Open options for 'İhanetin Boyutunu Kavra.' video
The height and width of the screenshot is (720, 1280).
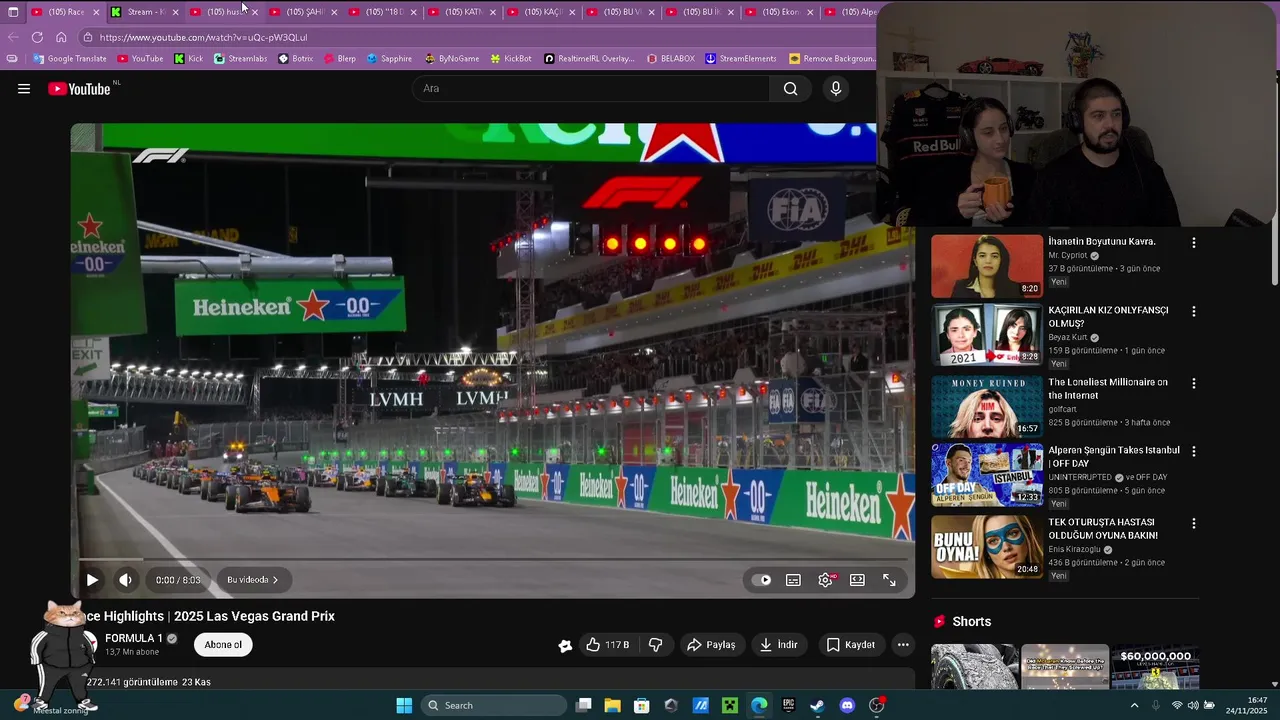pos(1193,243)
